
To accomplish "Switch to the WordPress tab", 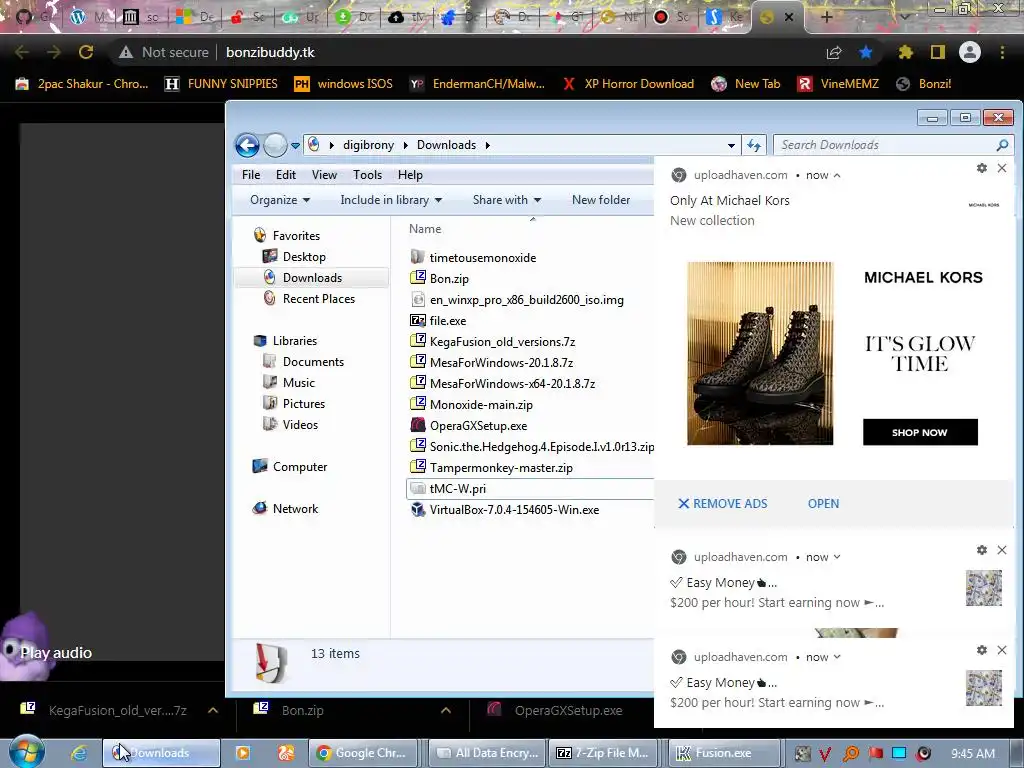I will point(78,17).
